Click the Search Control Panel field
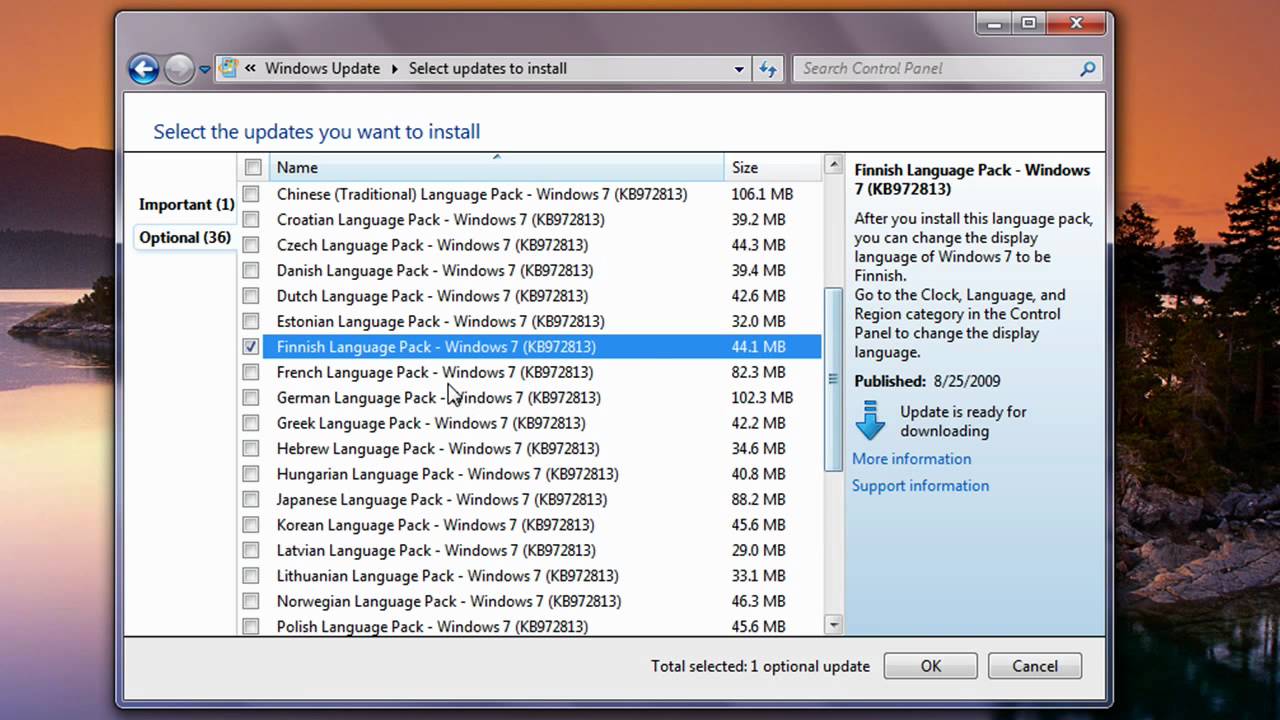Viewport: 1280px width, 720px height. [x=949, y=69]
